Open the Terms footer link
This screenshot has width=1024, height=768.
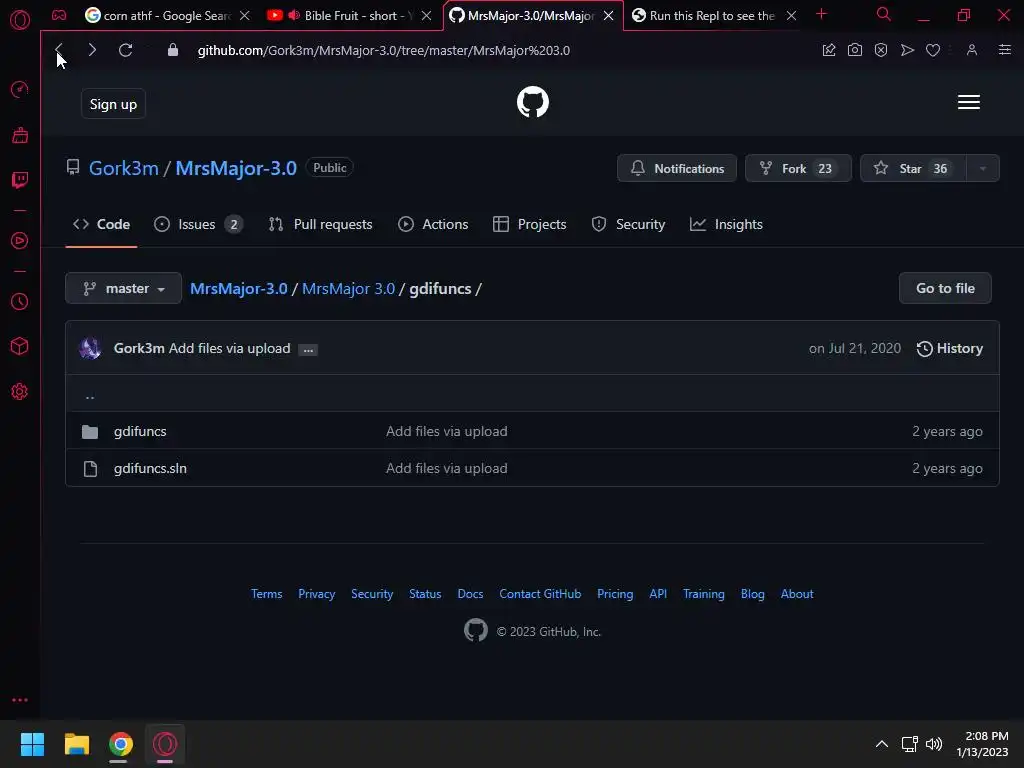(266, 594)
